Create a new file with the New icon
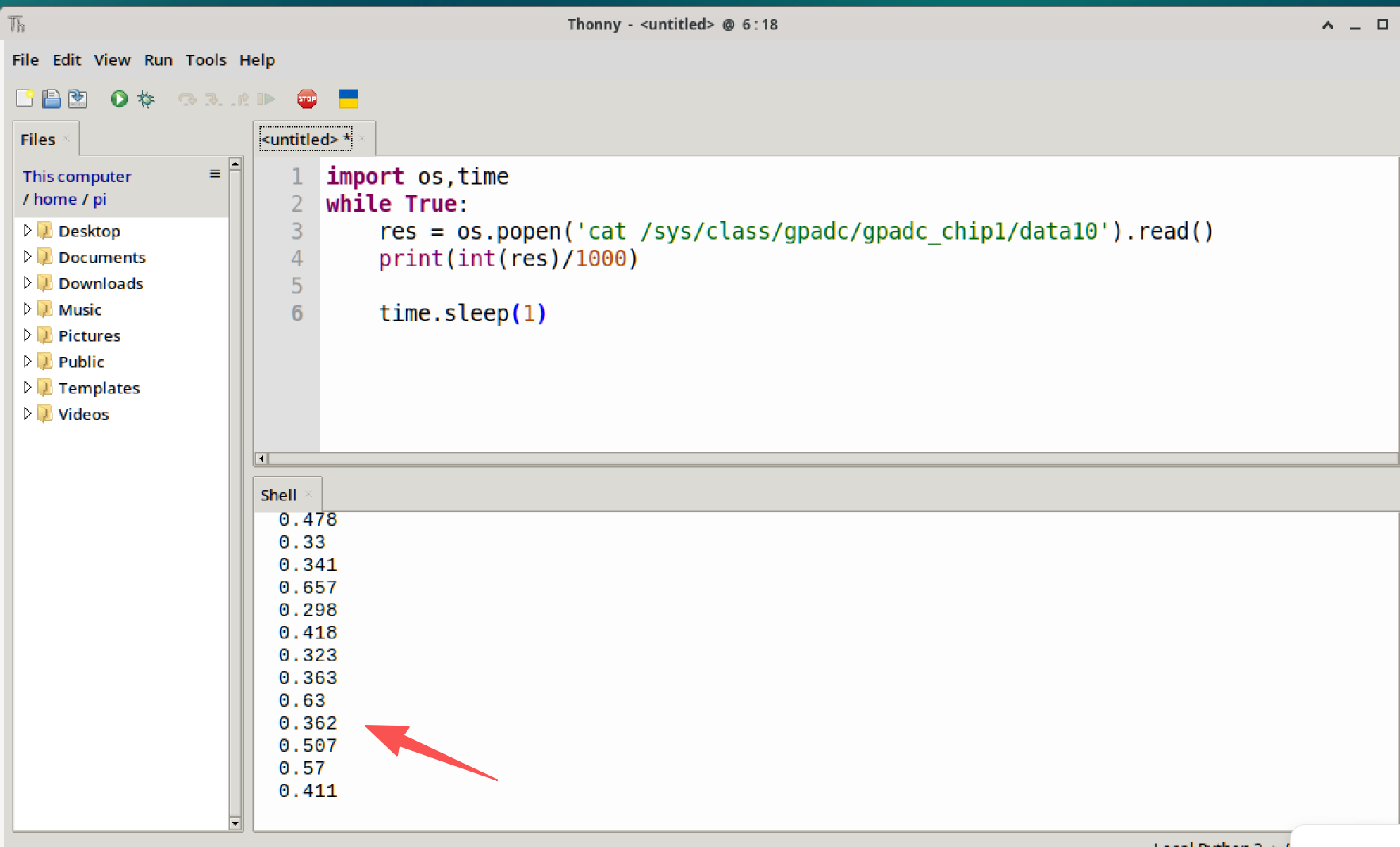The image size is (1400, 847). click(x=25, y=98)
